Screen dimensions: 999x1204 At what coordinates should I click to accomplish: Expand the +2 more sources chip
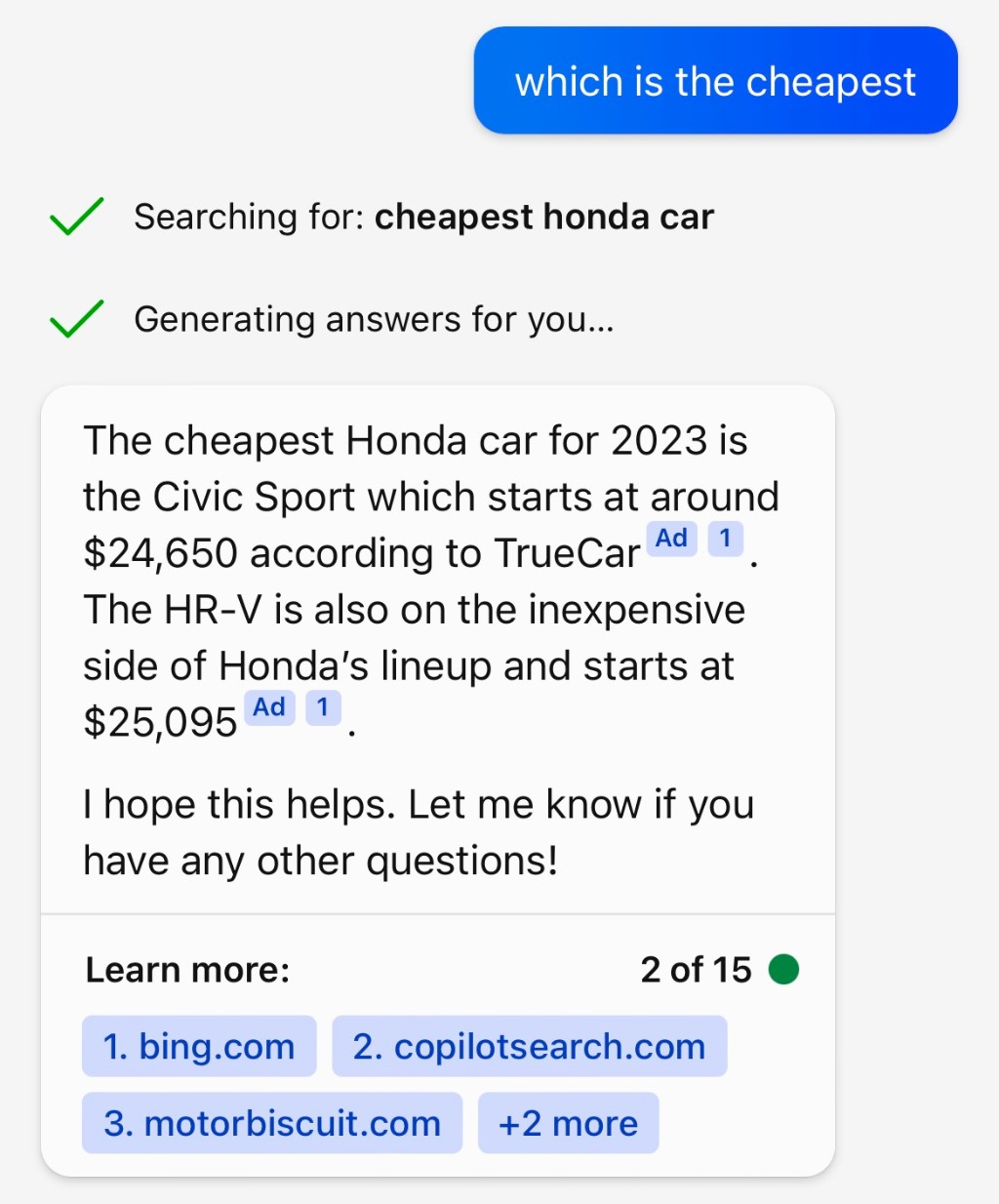coord(568,1123)
